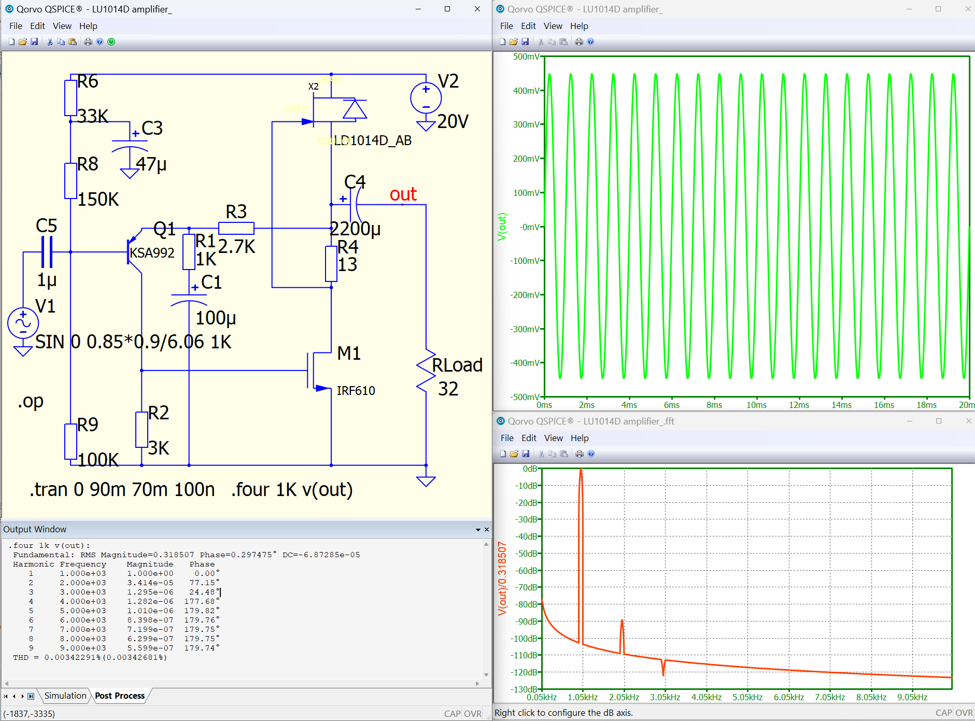Open View menu in FFT window
Viewport: 975px width, 721px height.
[553, 438]
